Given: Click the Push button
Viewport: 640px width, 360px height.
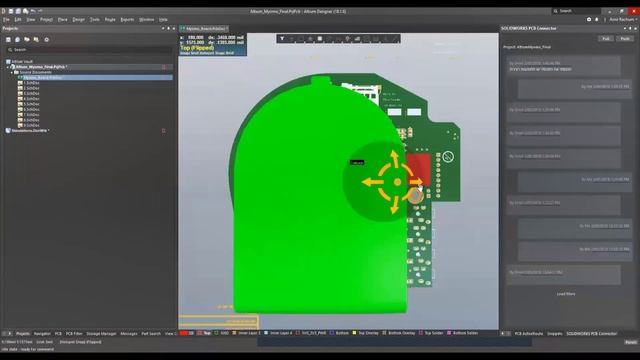Looking at the screenshot, I should click(625, 38).
